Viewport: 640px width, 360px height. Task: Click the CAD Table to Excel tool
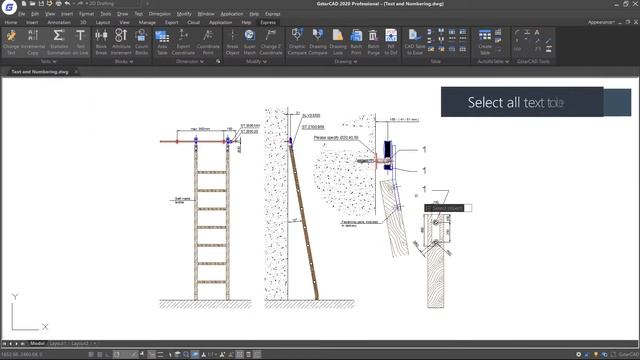(x=415, y=42)
